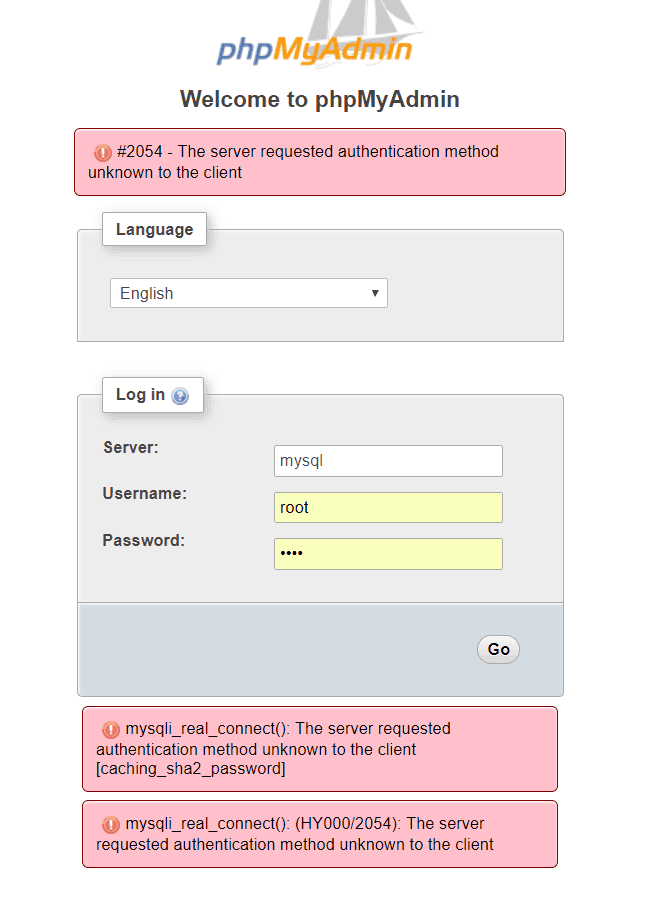Open the Log in help icon

click(180, 396)
